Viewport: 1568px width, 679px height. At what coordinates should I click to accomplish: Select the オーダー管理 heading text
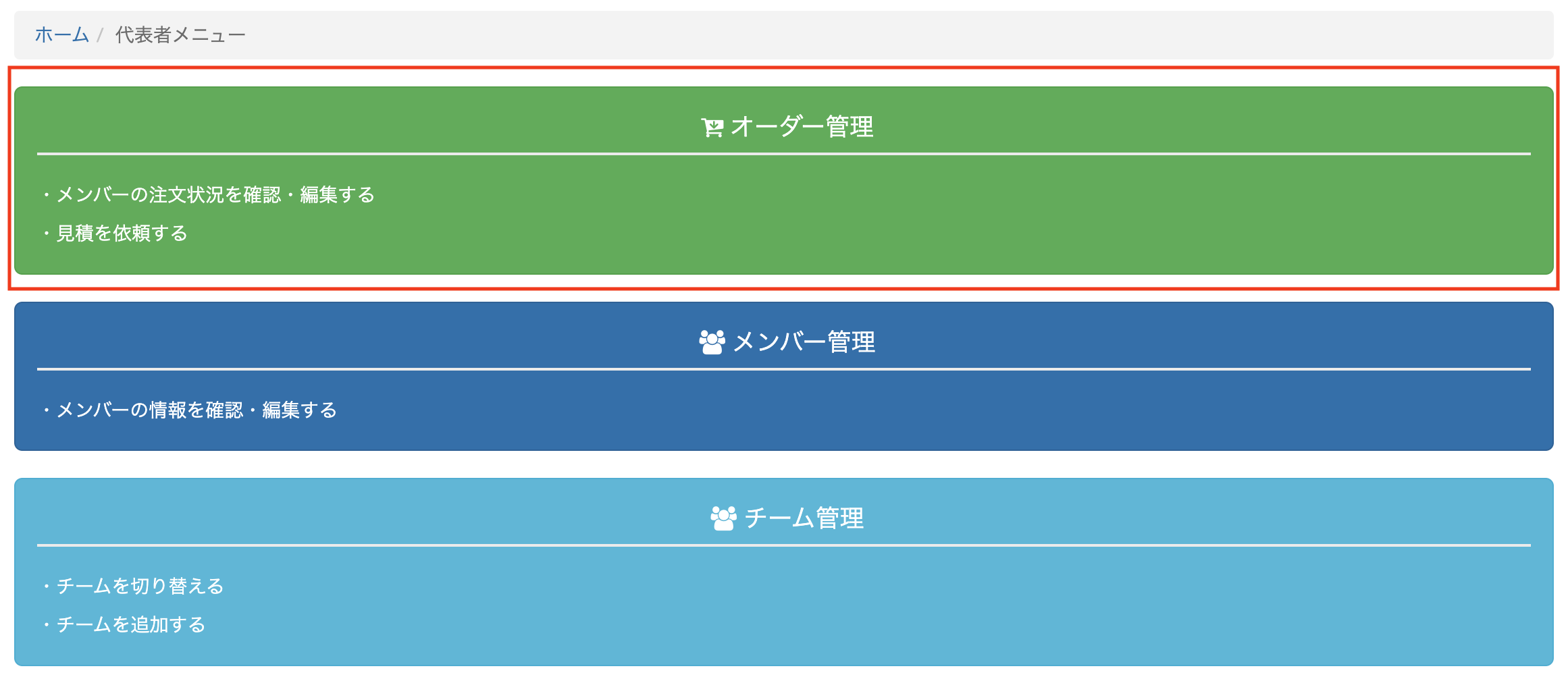[802, 127]
